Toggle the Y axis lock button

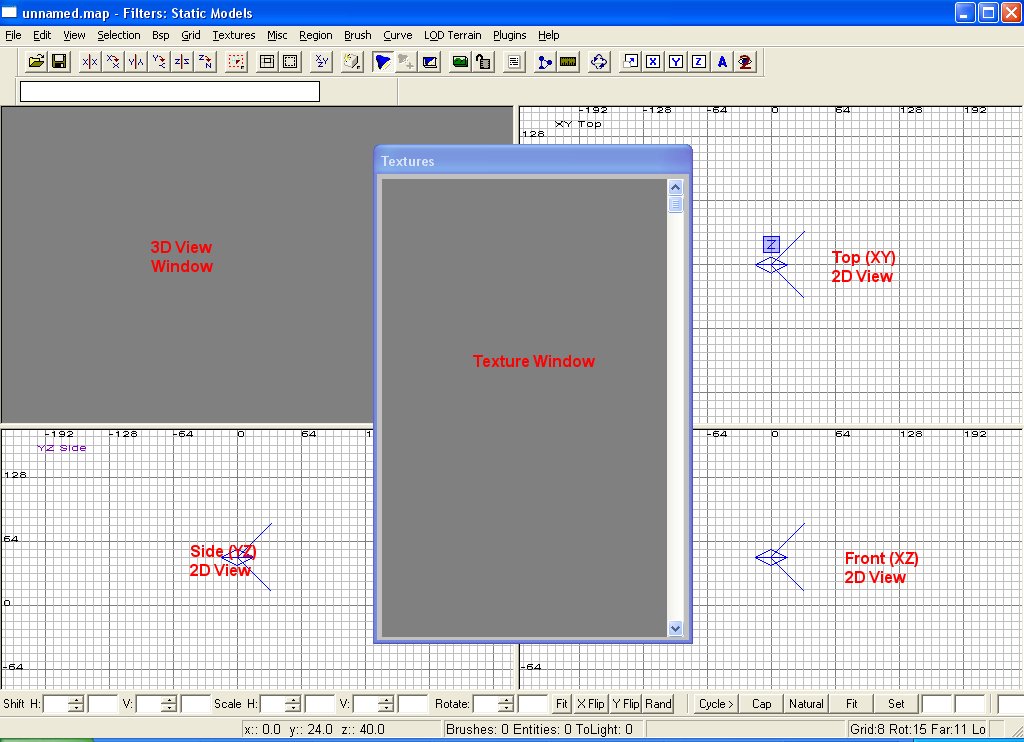tap(676, 62)
